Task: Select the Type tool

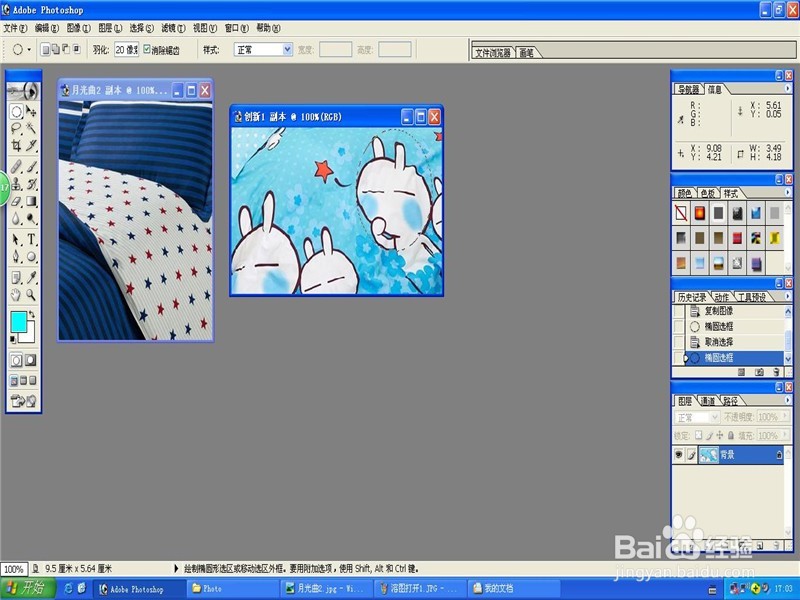Action: [x=31, y=239]
